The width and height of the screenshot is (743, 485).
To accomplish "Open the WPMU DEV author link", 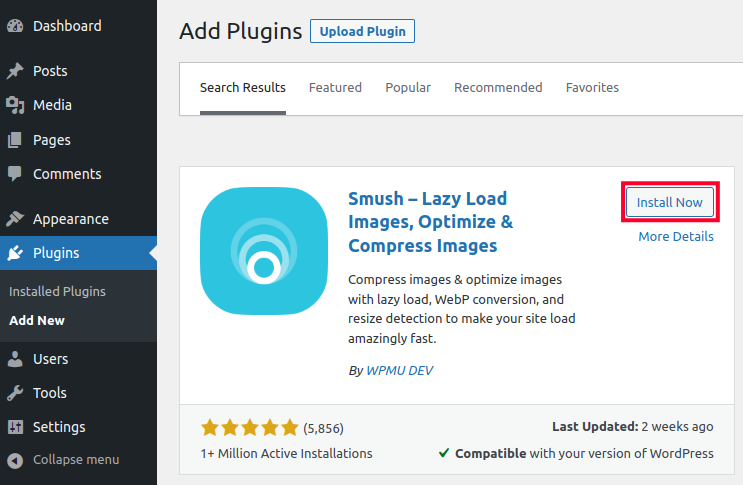I will [x=399, y=370].
